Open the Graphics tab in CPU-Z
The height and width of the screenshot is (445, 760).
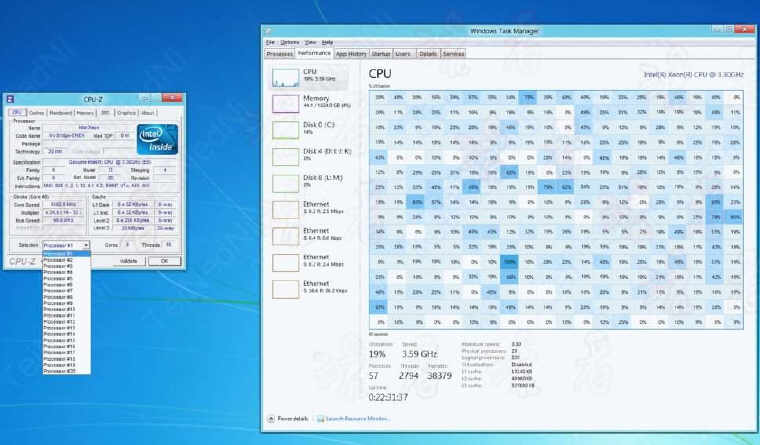(x=127, y=113)
